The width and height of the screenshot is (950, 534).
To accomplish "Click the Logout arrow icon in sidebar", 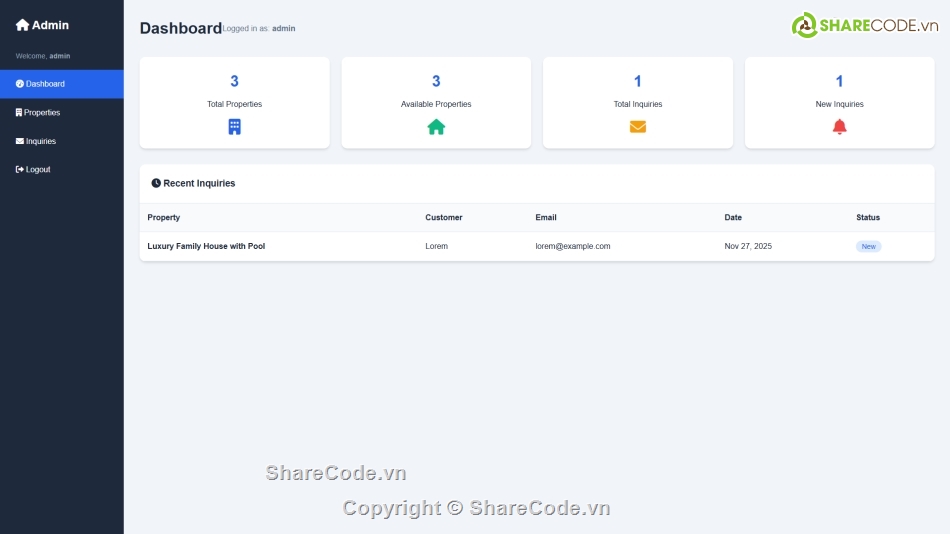I will (19, 169).
